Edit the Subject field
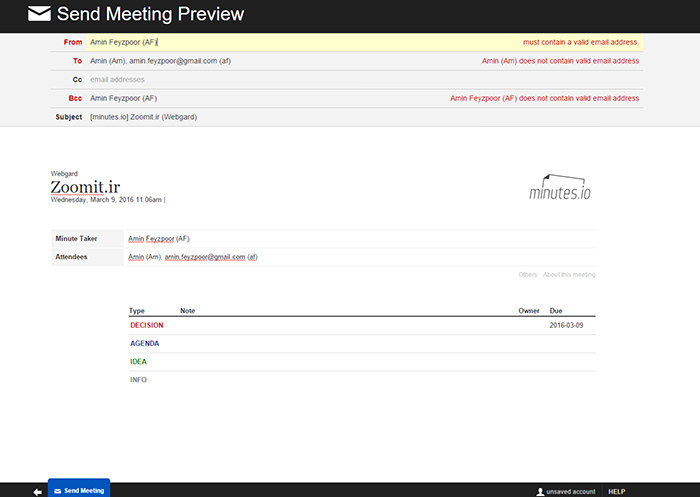700x497 pixels. pyautogui.click(x=364, y=117)
